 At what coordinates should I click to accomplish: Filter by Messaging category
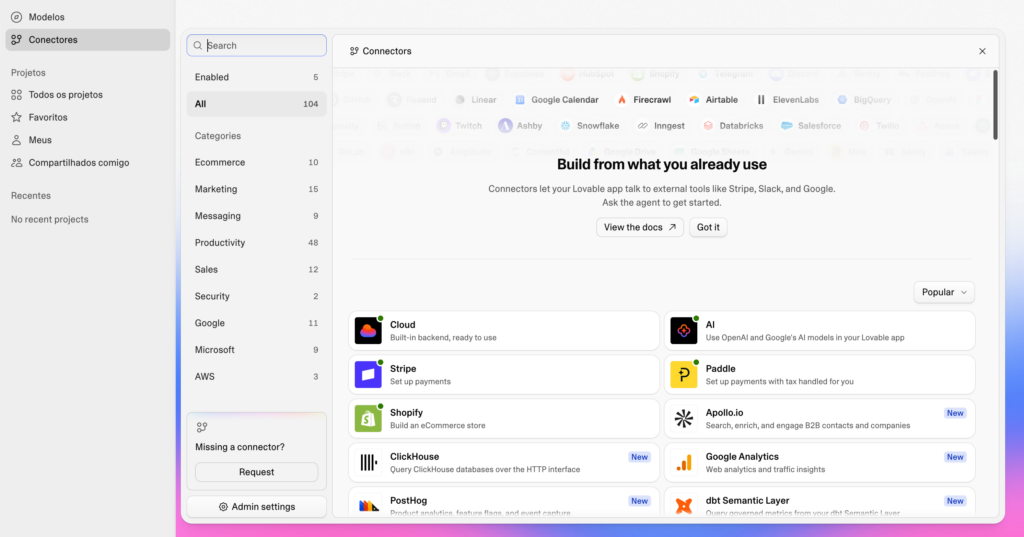click(x=257, y=216)
